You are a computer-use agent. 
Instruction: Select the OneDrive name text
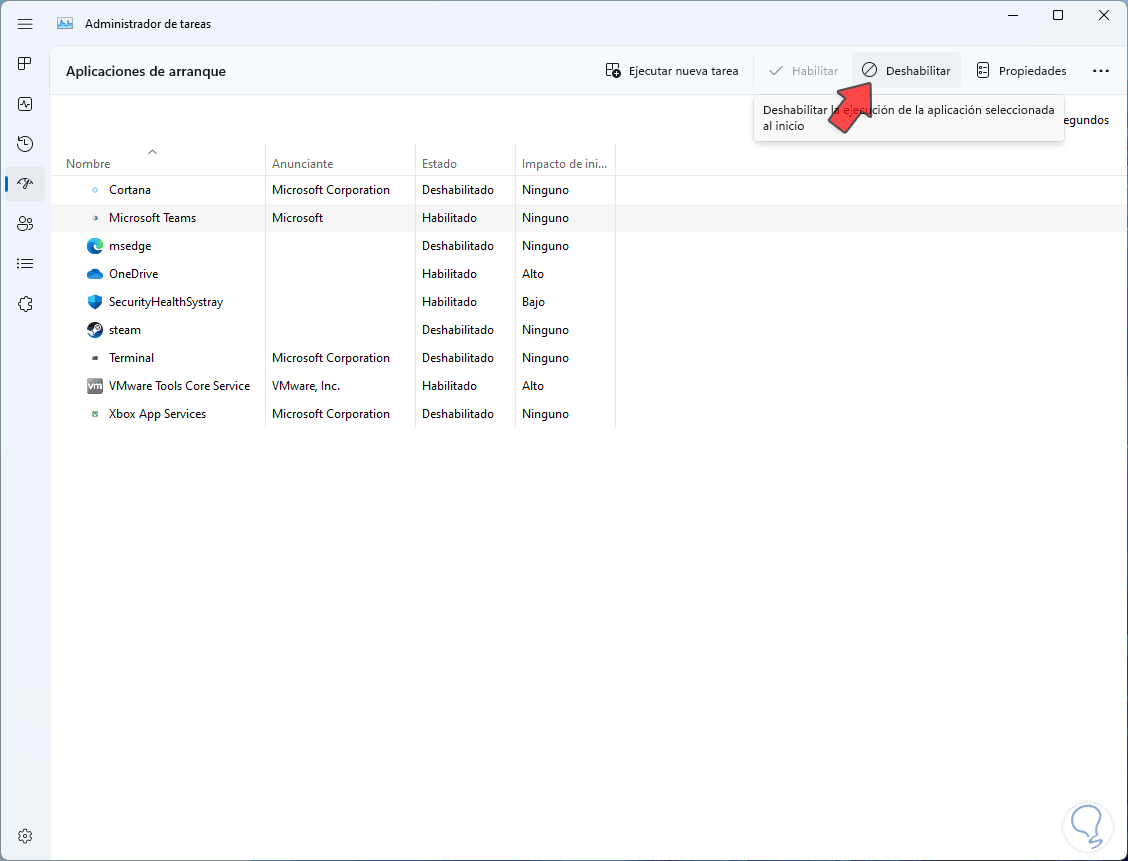click(x=133, y=274)
